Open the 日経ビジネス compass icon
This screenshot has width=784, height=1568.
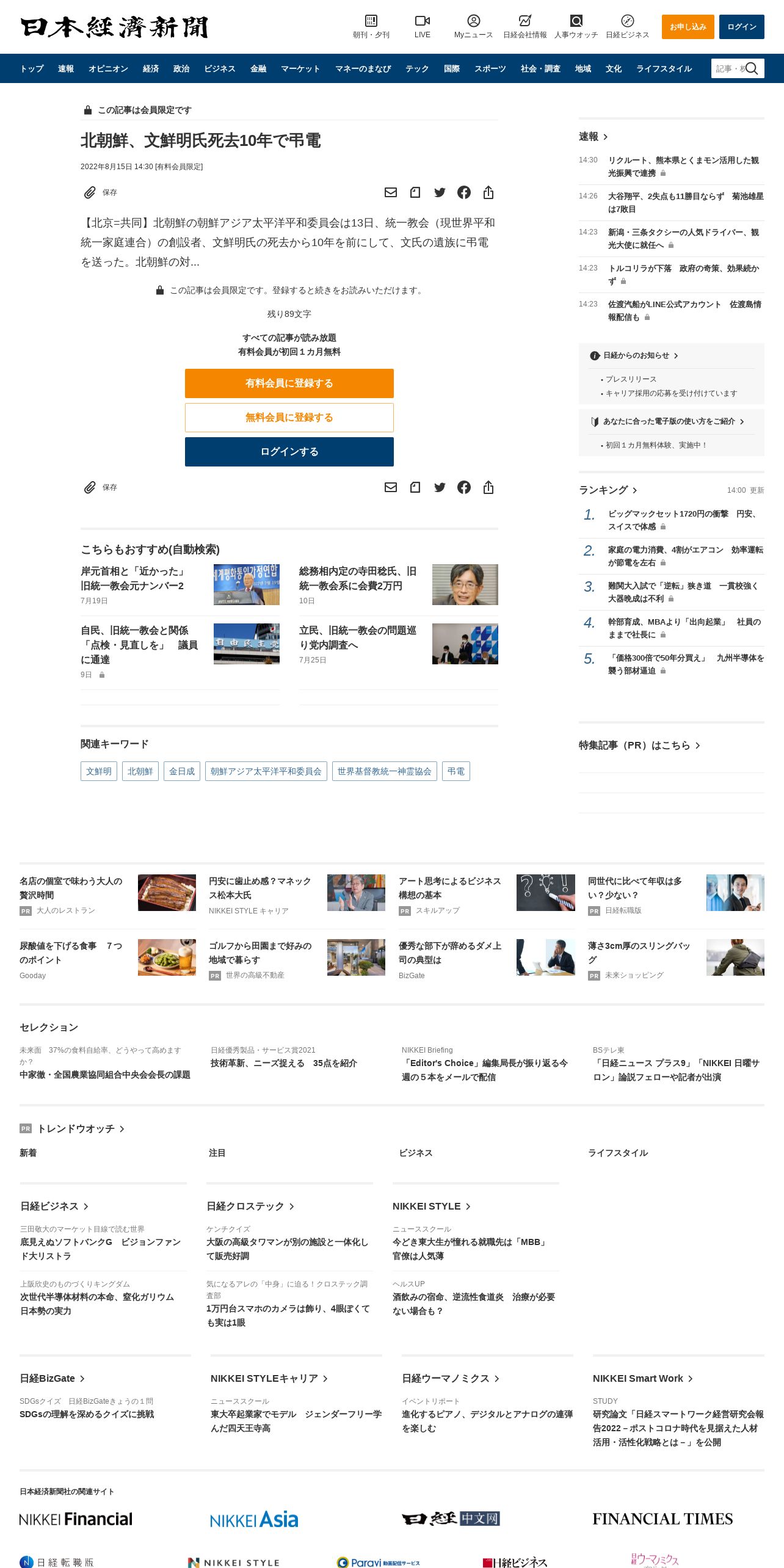(627, 21)
